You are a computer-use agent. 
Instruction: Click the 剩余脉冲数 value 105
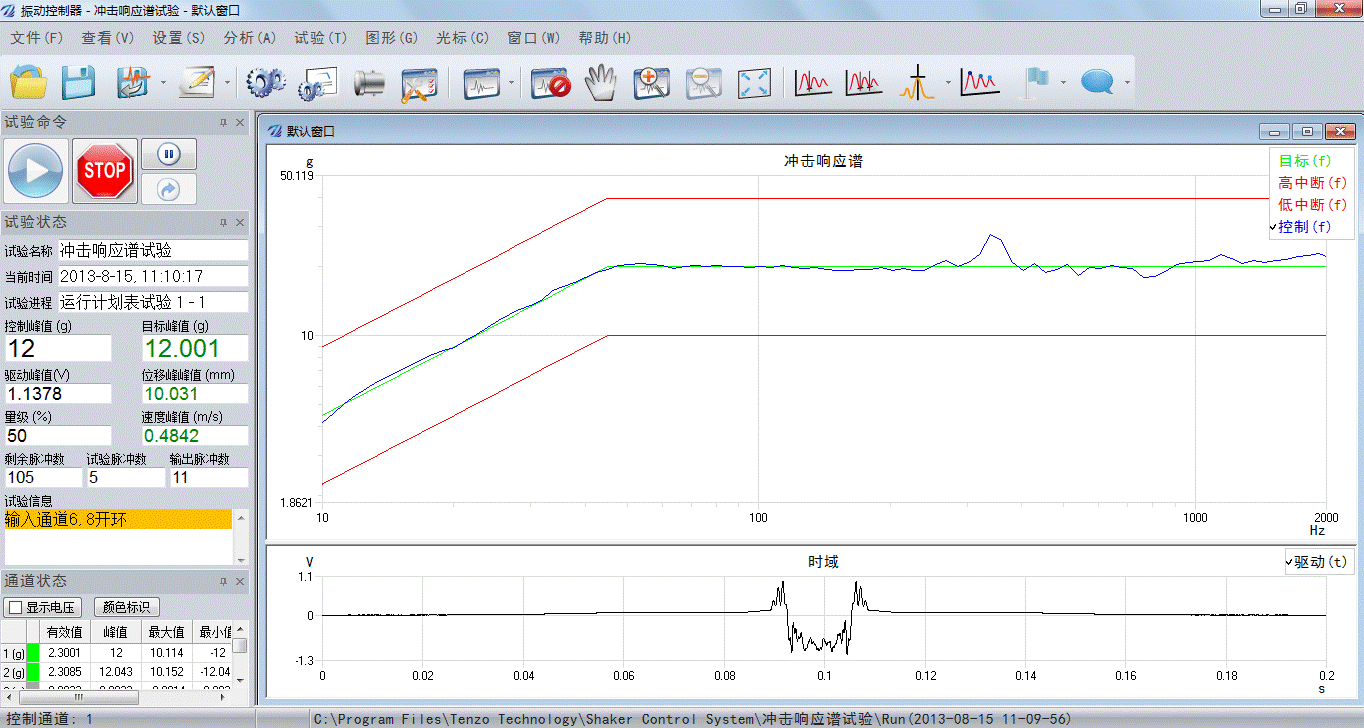coord(43,477)
